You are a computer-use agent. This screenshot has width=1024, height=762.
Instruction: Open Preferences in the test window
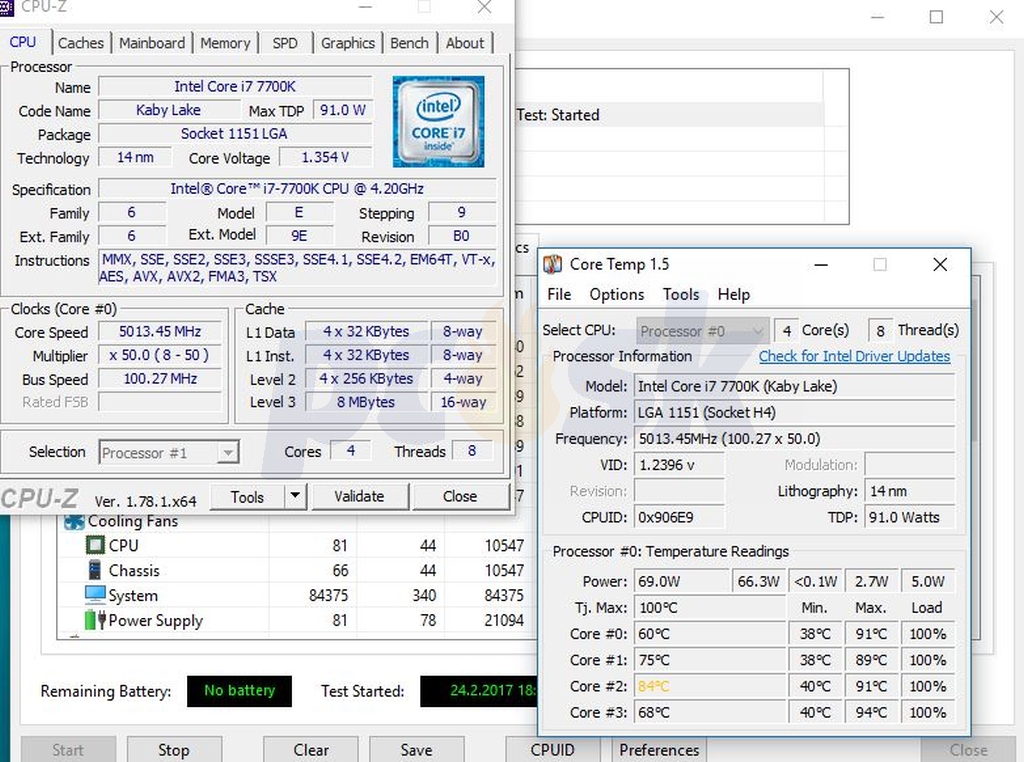(x=659, y=750)
